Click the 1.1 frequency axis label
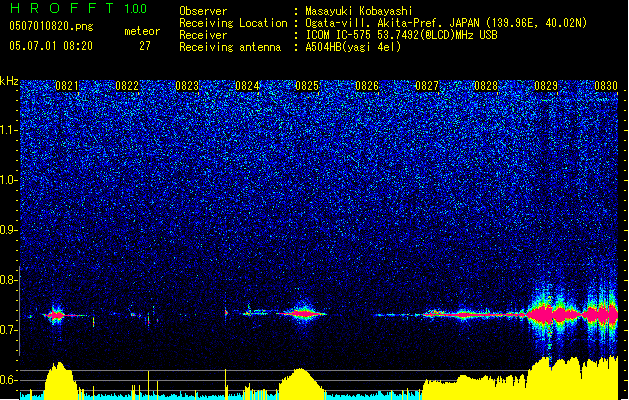The height and width of the screenshot is (400, 629). coord(9,130)
